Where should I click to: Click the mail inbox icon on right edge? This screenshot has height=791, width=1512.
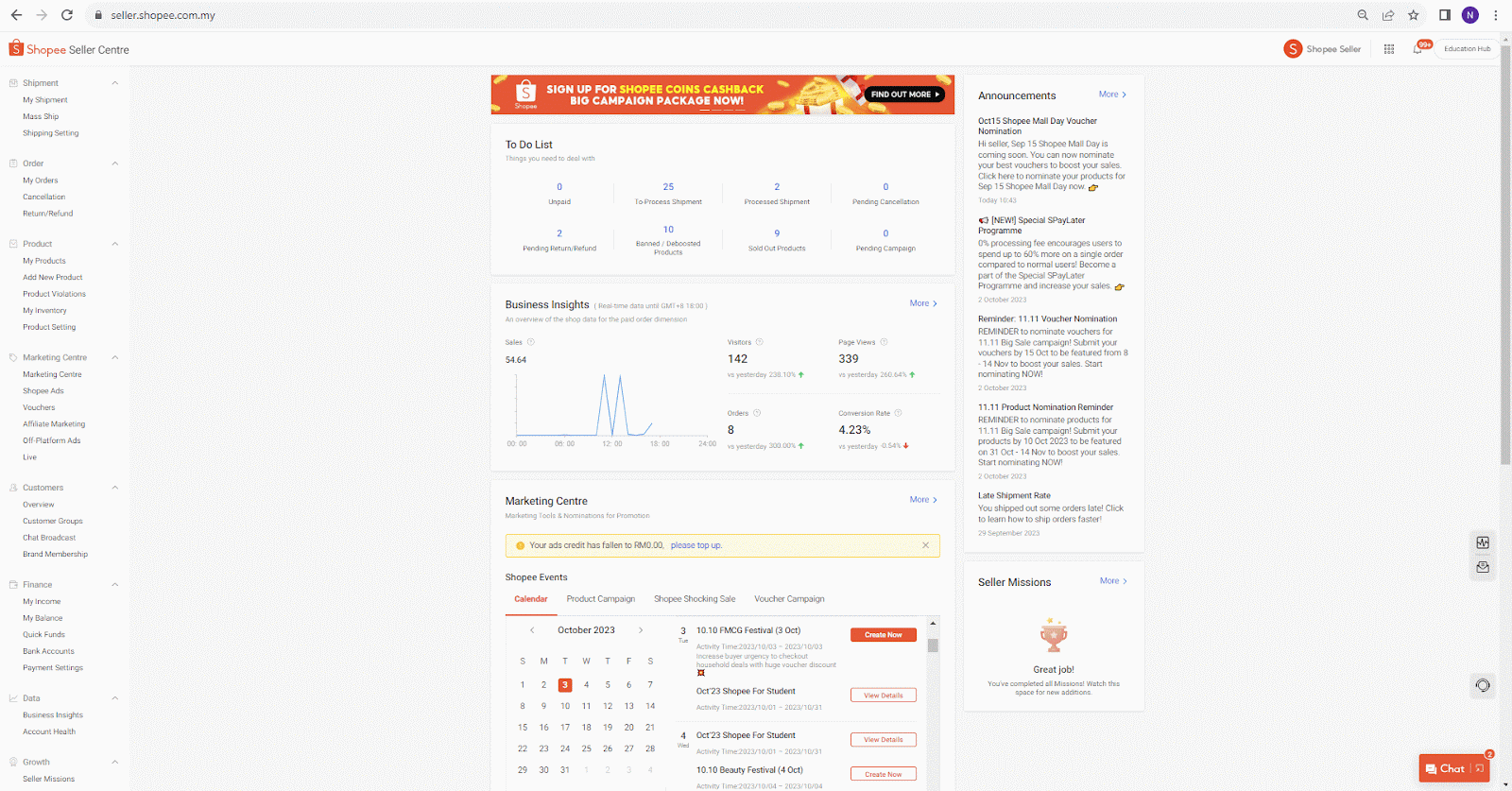click(1483, 567)
